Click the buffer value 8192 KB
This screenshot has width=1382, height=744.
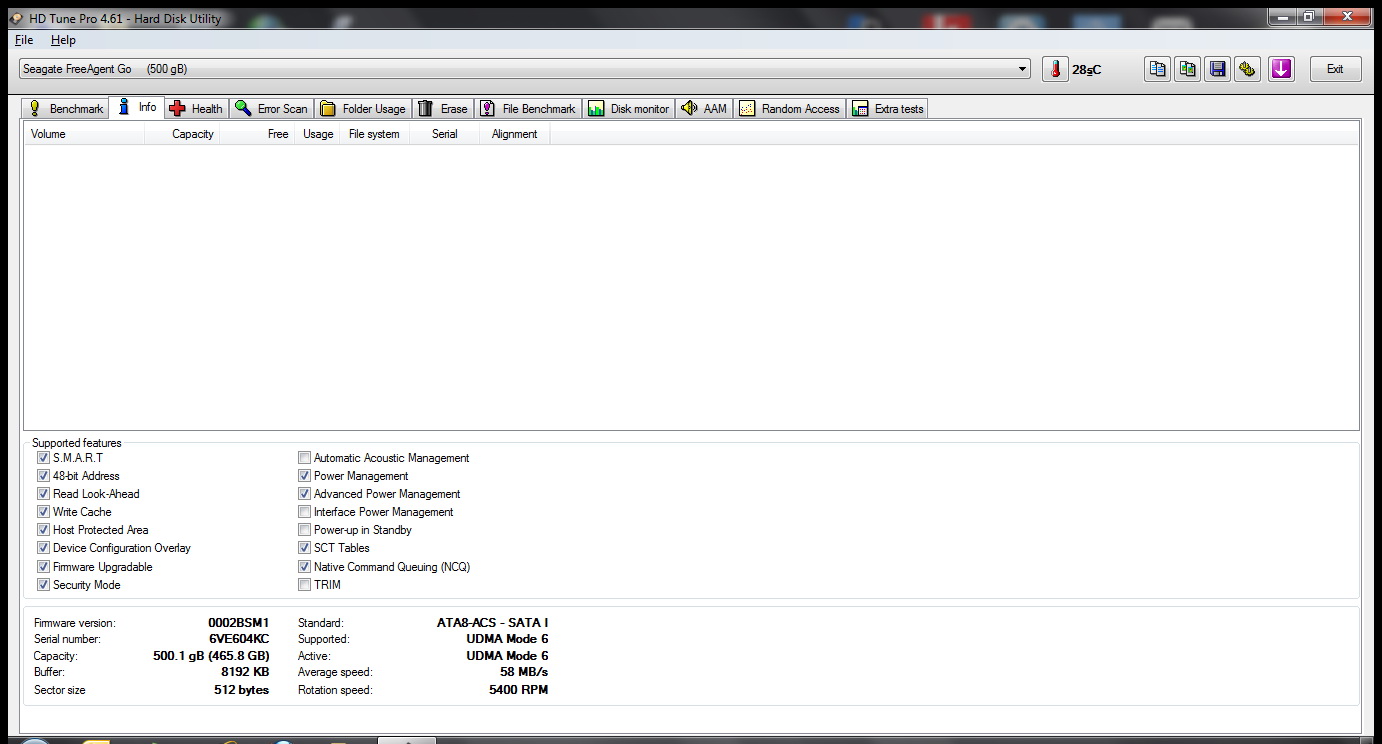245,672
